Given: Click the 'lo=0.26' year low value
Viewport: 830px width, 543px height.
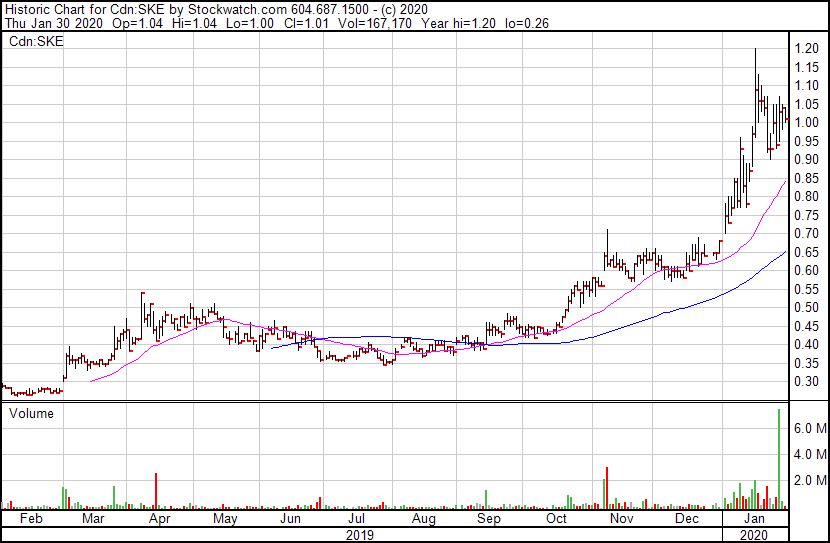Looking at the screenshot, I should coord(527,23).
